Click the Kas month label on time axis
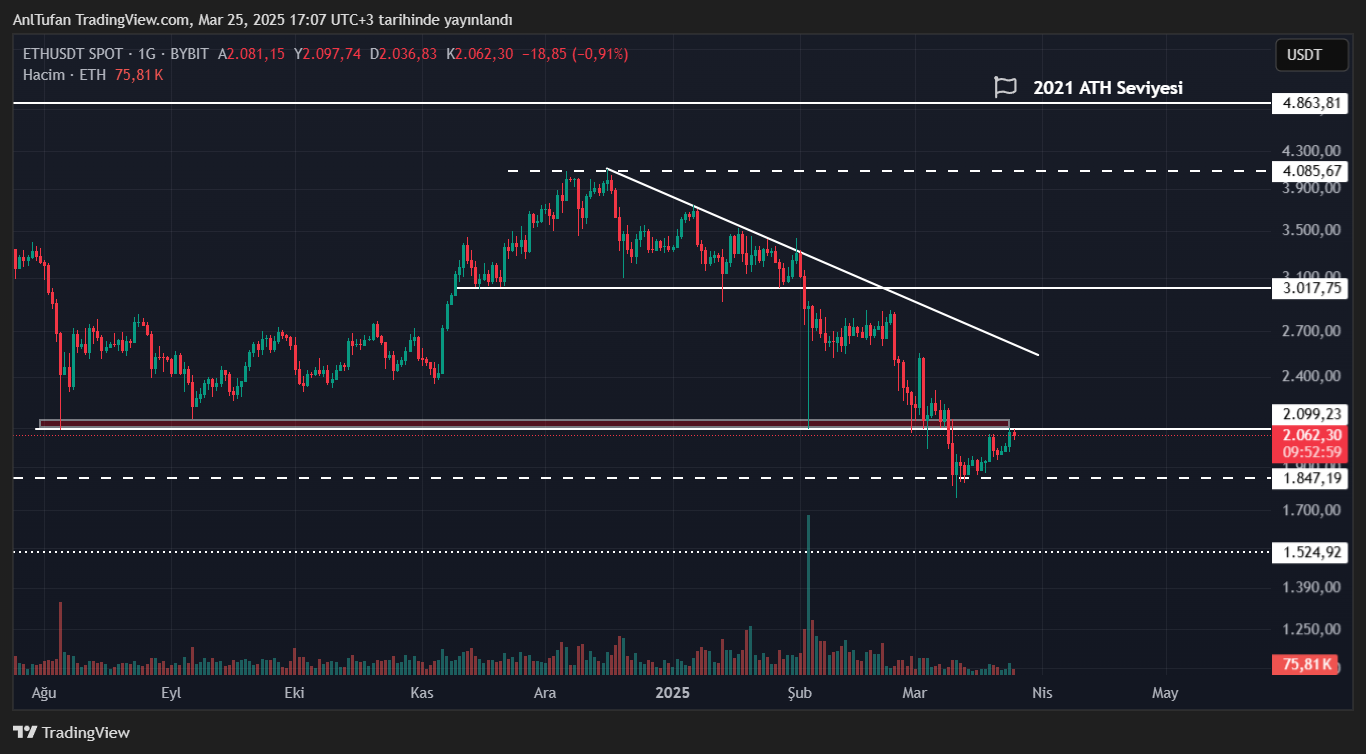 (x=422, y=692)
